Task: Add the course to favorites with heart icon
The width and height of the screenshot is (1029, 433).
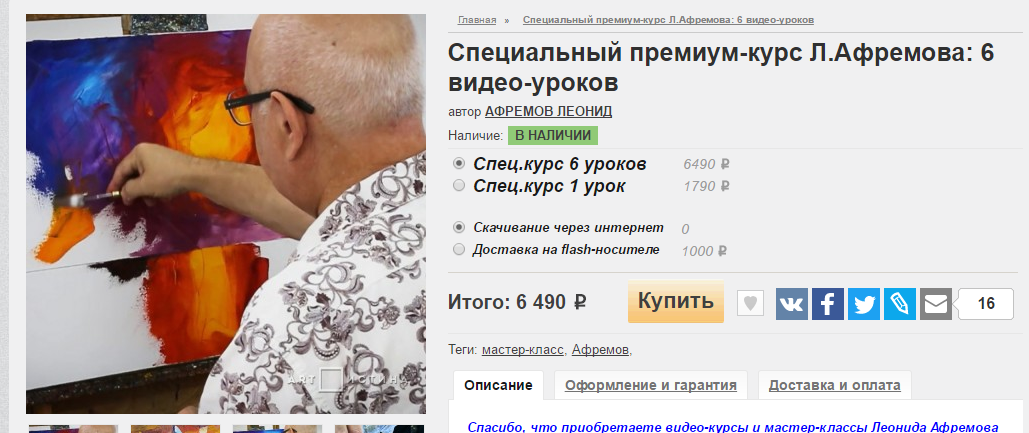Action: (x=750, y=303)
